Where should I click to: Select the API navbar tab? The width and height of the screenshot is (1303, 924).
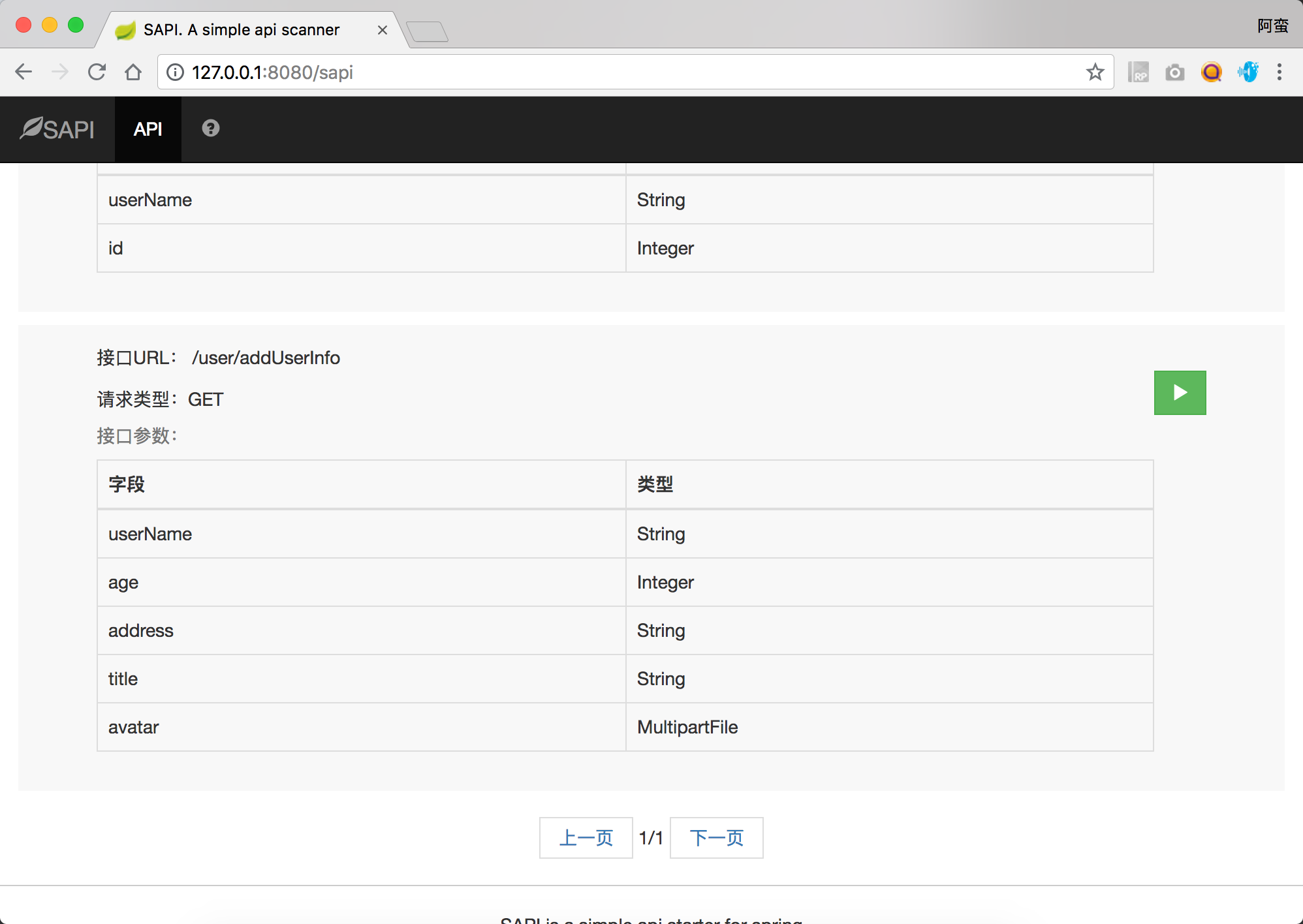pyautogui.click(x=148, y=129)
